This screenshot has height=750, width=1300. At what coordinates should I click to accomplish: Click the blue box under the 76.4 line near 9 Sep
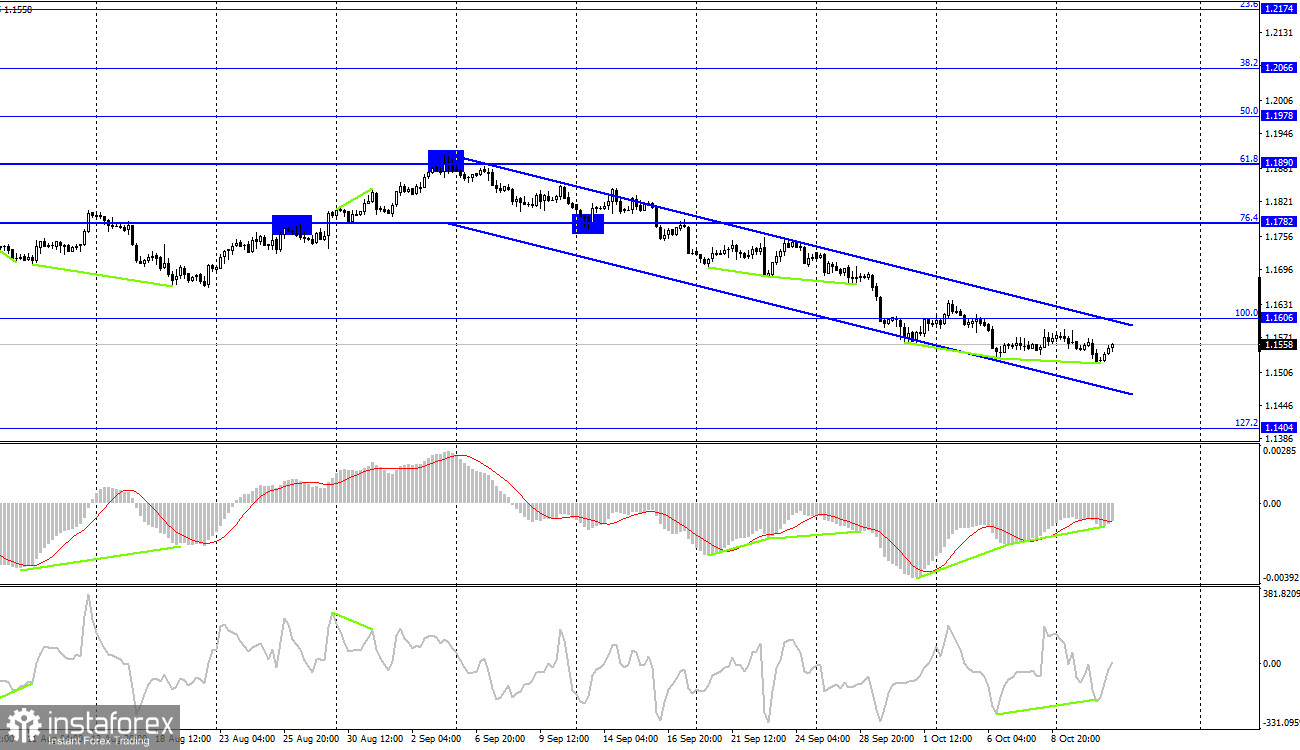pos(588,224)
